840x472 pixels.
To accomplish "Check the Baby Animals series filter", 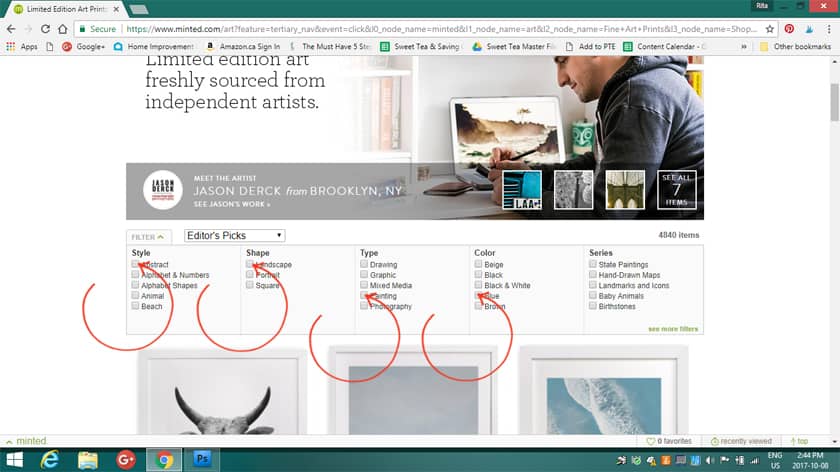I will (x=592, y=295).
